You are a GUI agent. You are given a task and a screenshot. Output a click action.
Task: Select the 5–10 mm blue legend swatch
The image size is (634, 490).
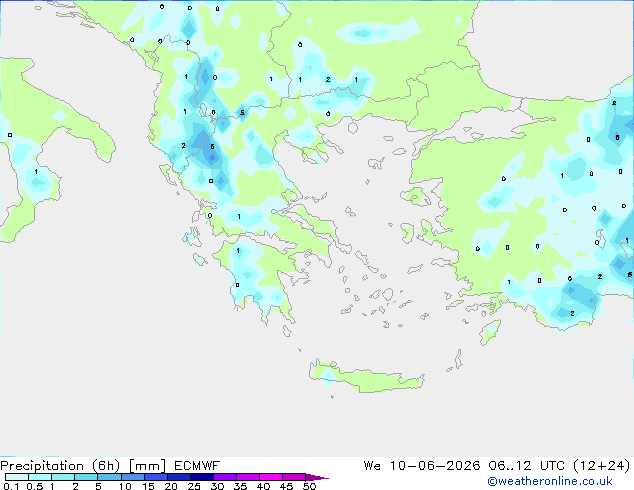(x=109, y=477)
